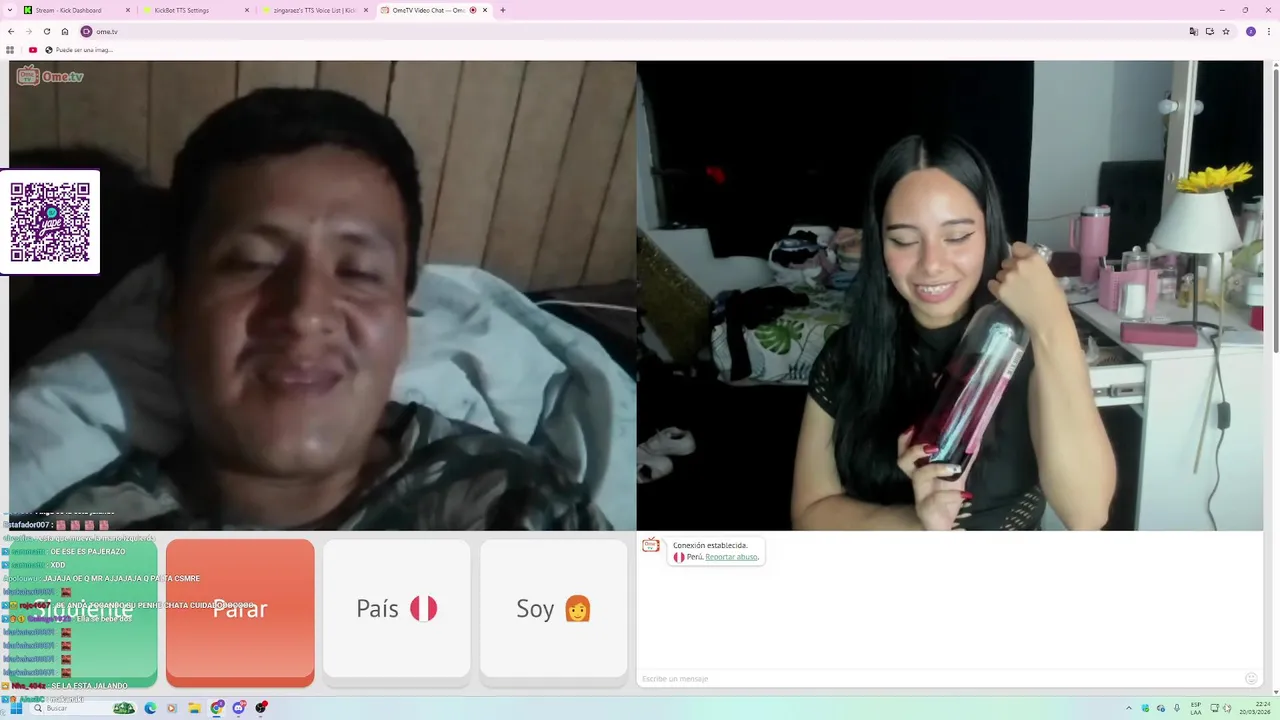Switch to the KickBot TTS Settings tab
Viewport: 1280px width, 720px height.
pyautogui.click(x=196, y=10)
